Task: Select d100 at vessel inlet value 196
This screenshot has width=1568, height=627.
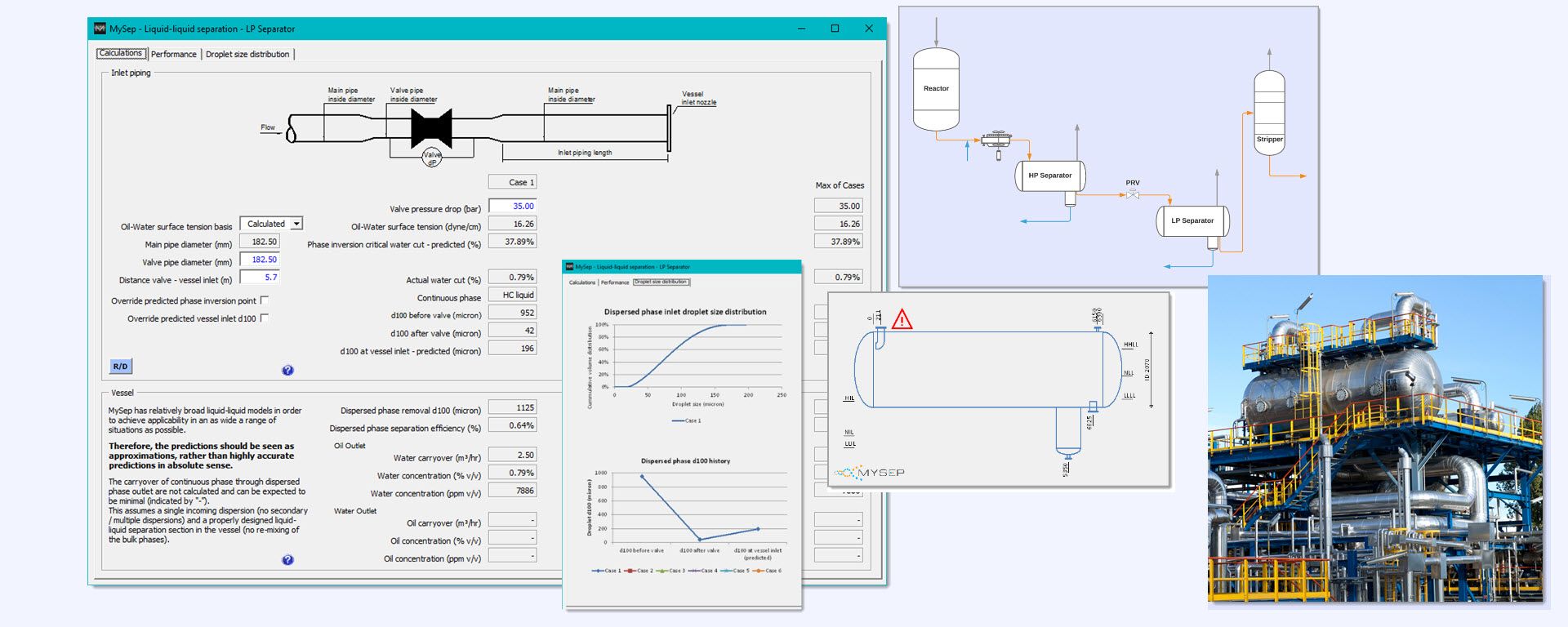Action: [x=512, y=349]
